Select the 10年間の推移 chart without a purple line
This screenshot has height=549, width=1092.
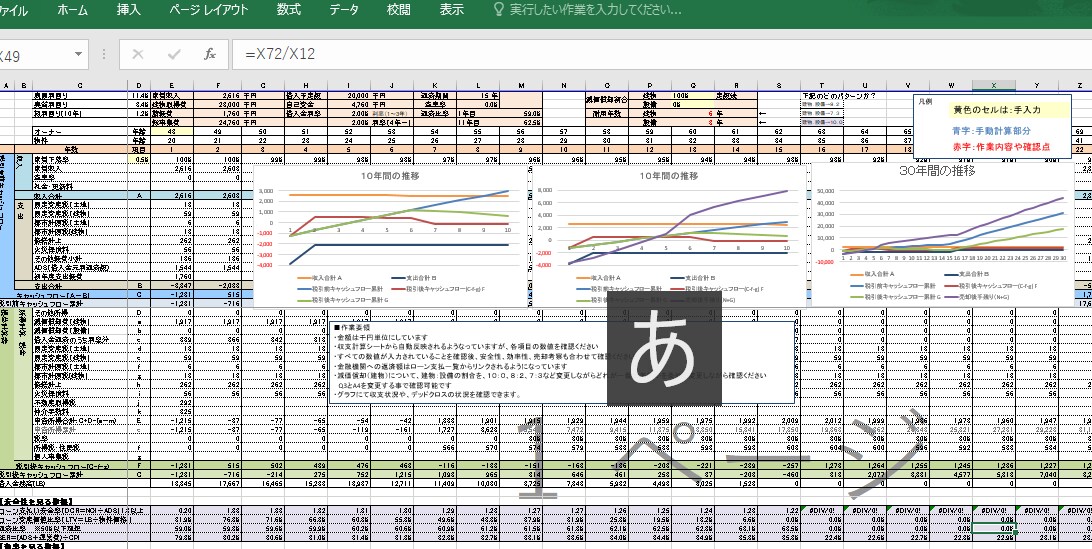390,237
